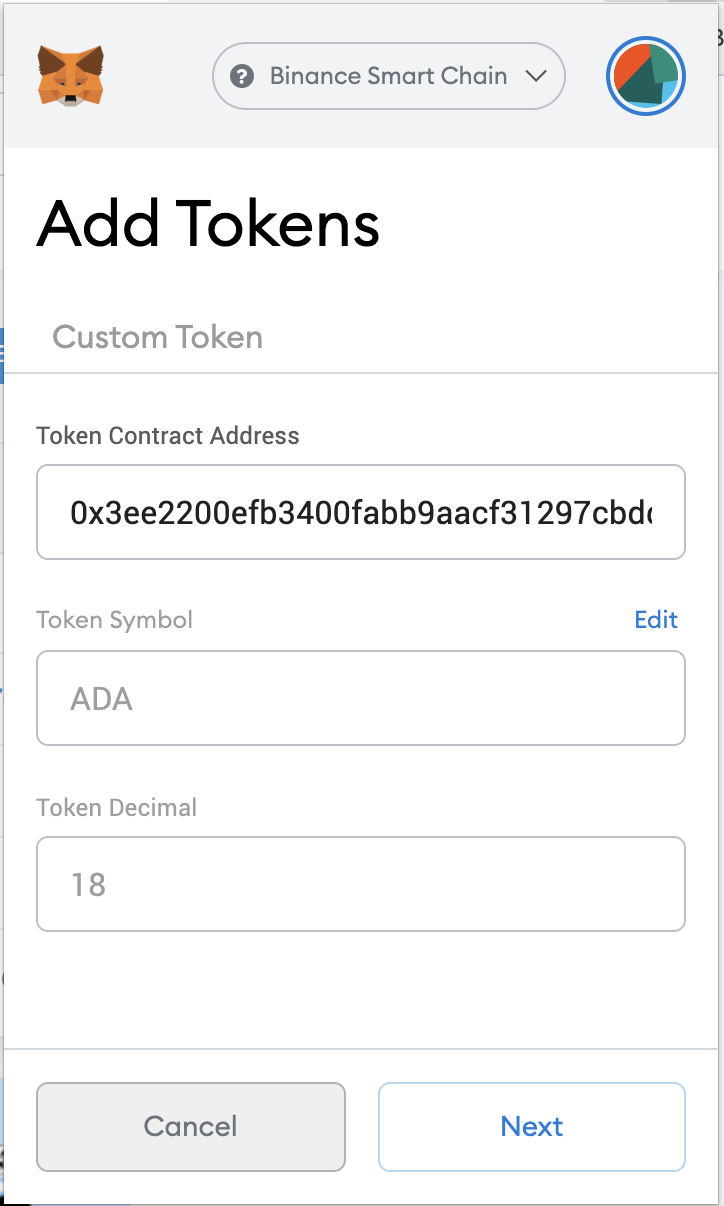724x1206 pixels.
Task: Open the Binance Smart Chain network selector
Action: click(389, 76)
